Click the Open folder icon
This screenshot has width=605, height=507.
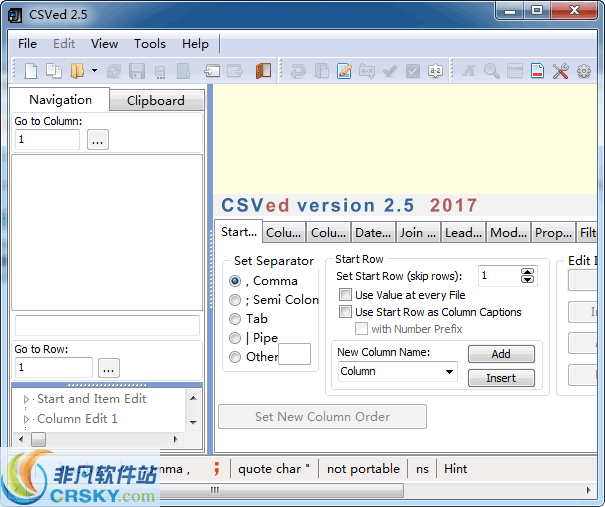(x=77, y=71)
